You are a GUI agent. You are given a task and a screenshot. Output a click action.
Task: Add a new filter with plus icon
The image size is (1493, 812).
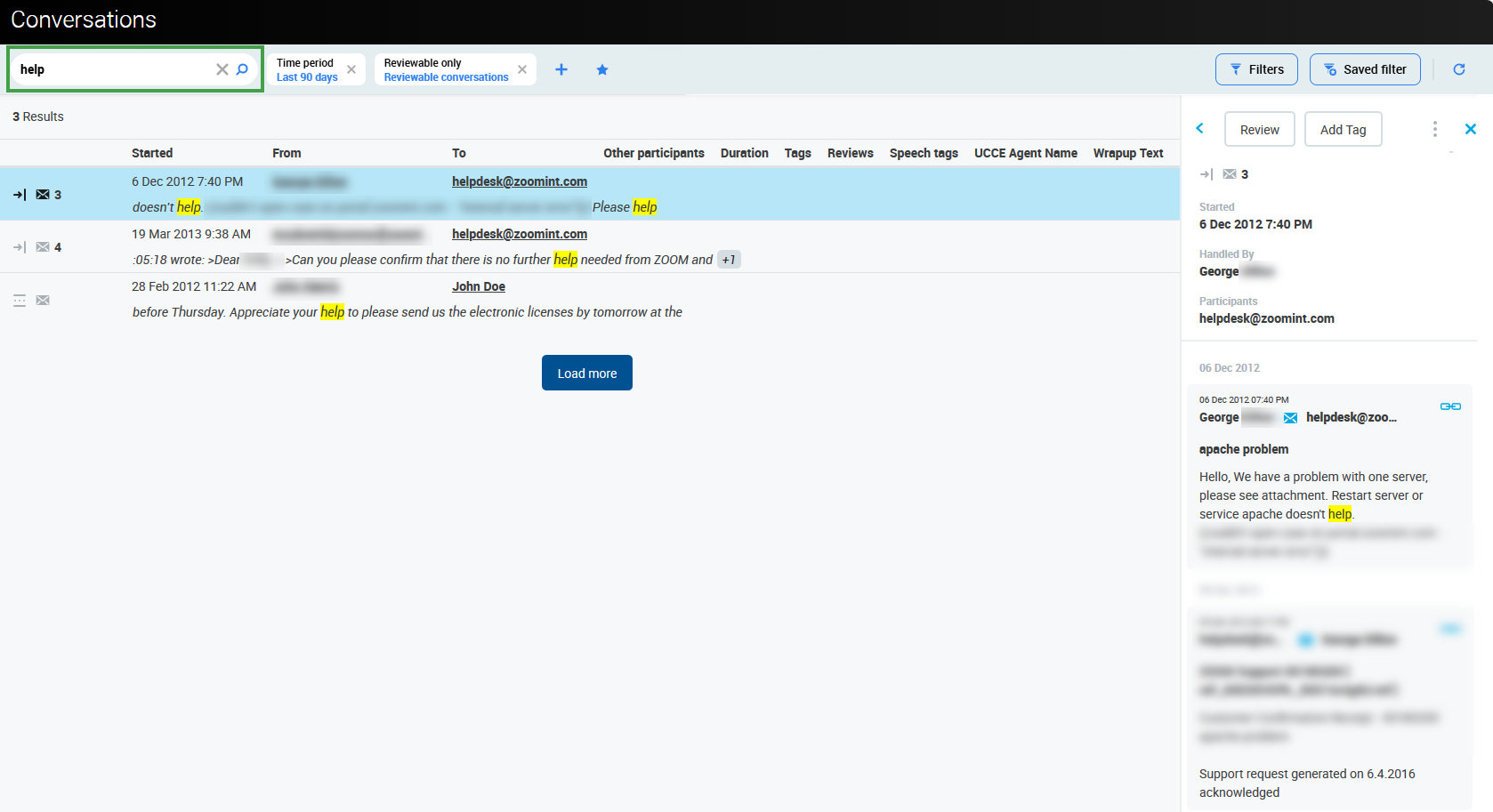click(561, 69)
